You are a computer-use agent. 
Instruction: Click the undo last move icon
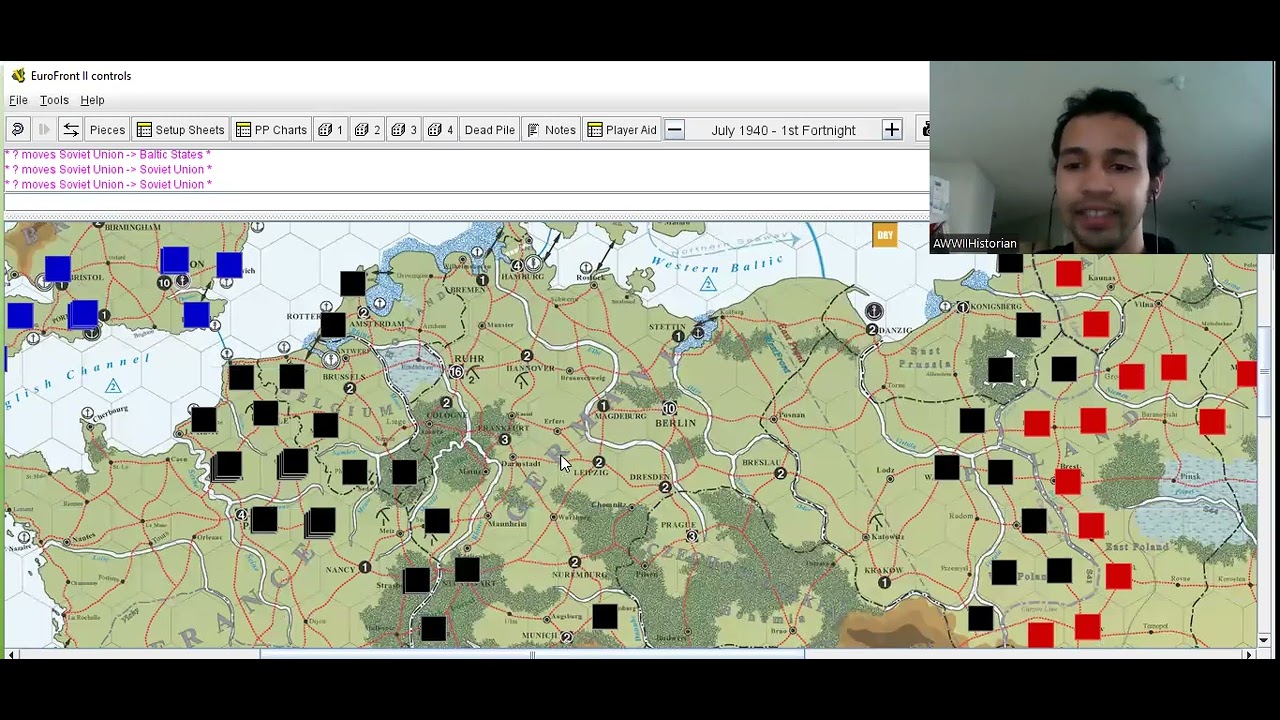[x=17, y=130]
